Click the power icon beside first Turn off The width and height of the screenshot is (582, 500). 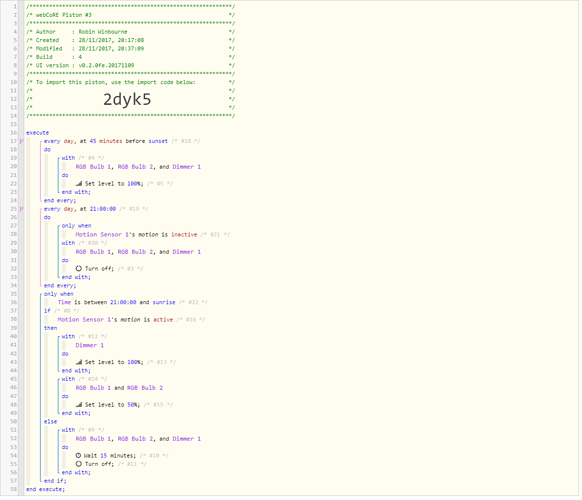[x=79, y=268]
